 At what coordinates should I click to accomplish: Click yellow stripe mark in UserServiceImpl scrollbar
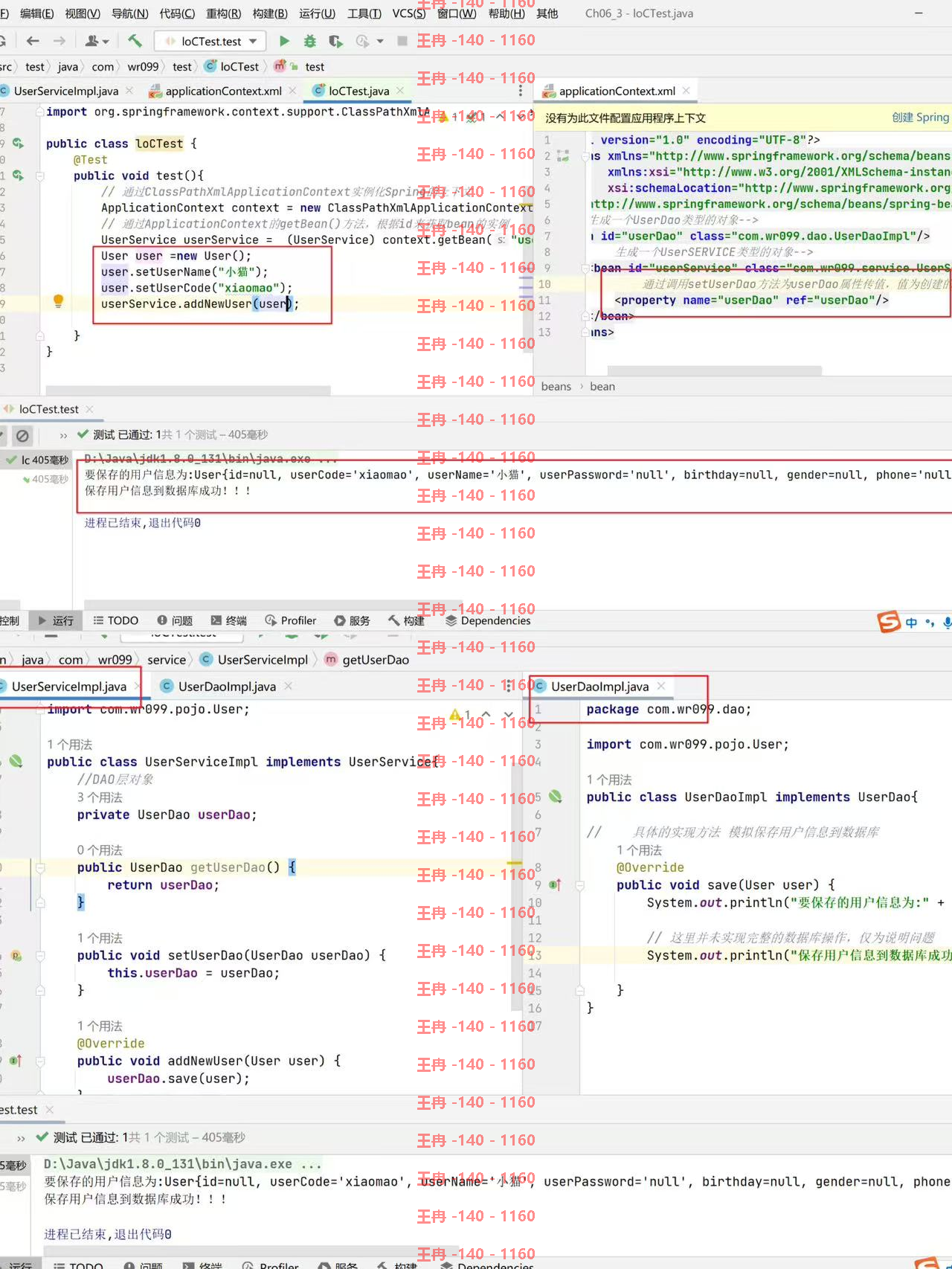[x=514, y=864]
